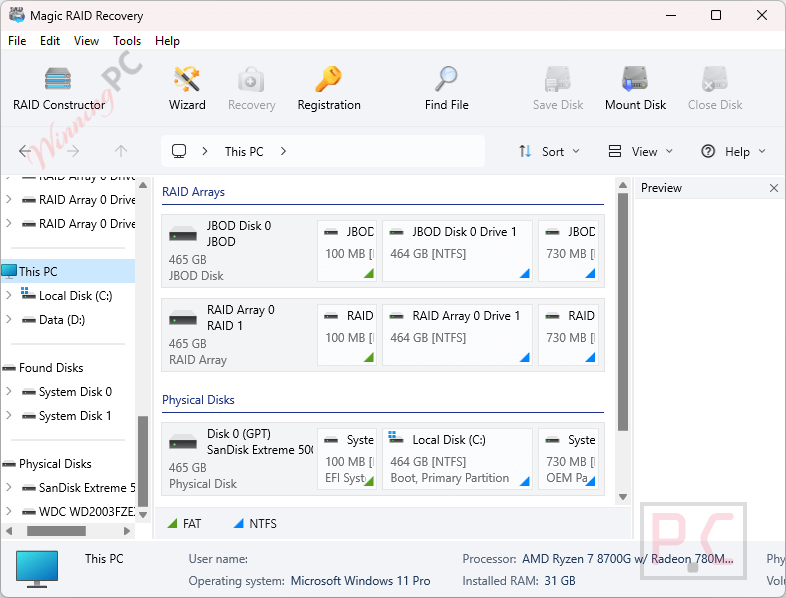
Task: Select This PC in the tree
Action: [68, 271]
